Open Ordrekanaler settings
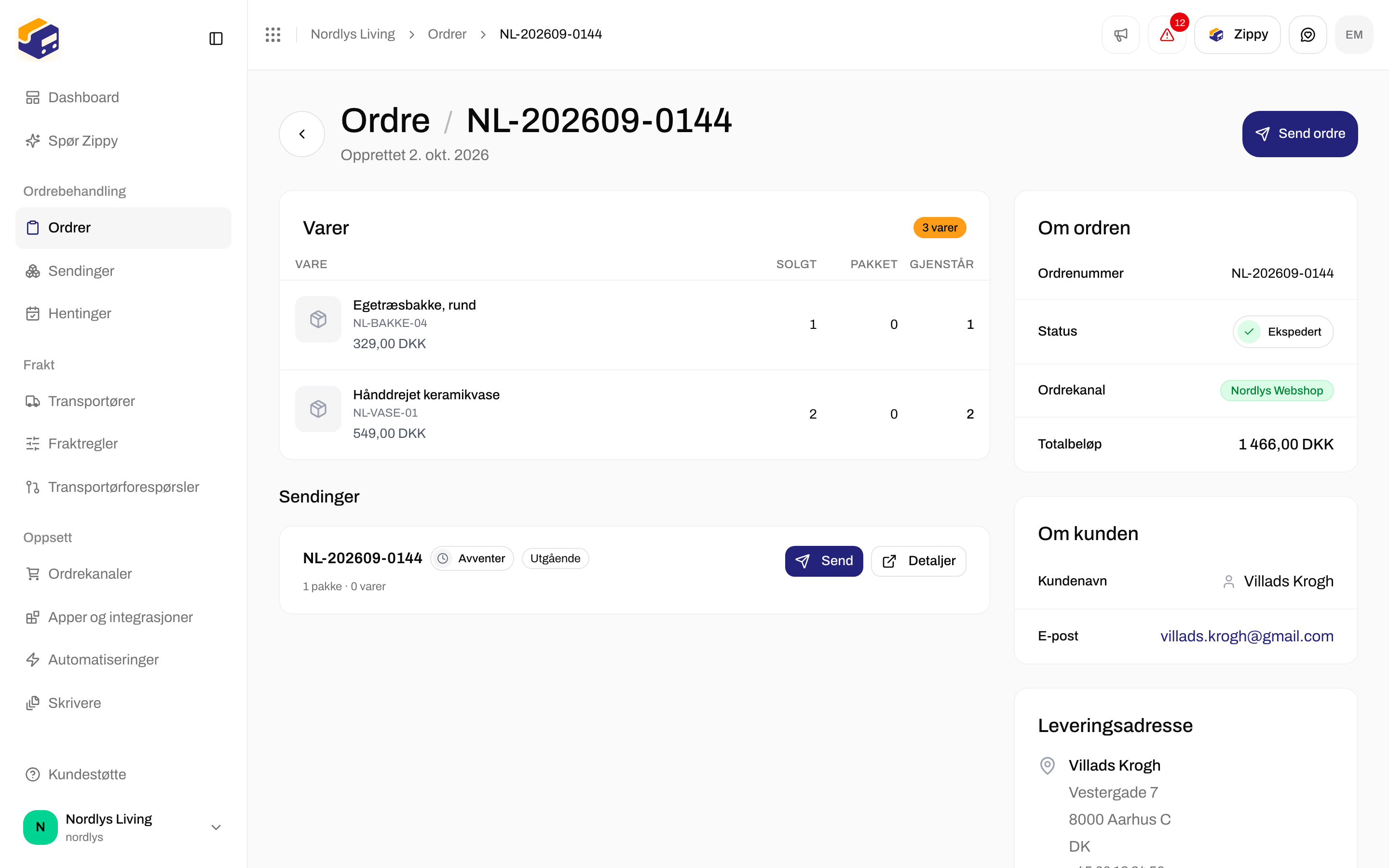Image resolution: width=1389 pixels, height=868 pixels. (x=123, y=574)
